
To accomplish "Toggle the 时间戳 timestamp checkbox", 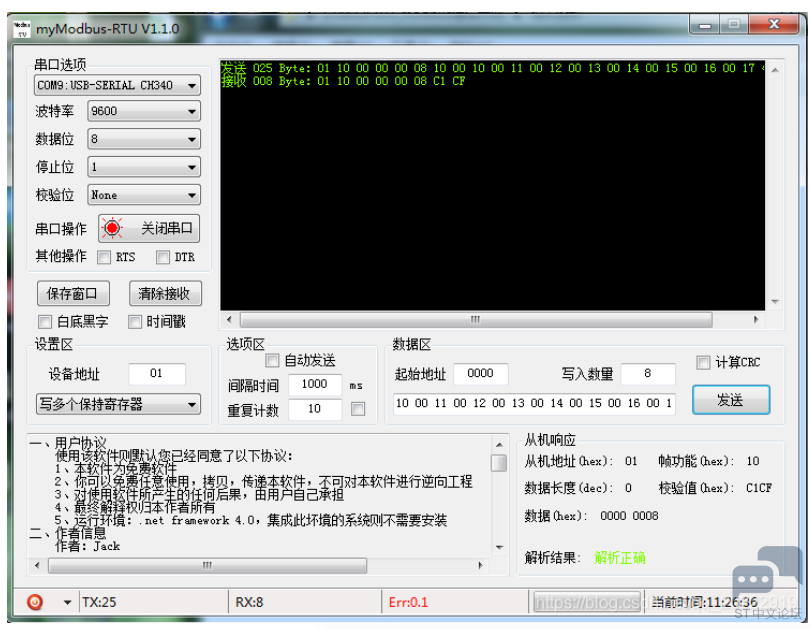I will click(x=135, y=322).
